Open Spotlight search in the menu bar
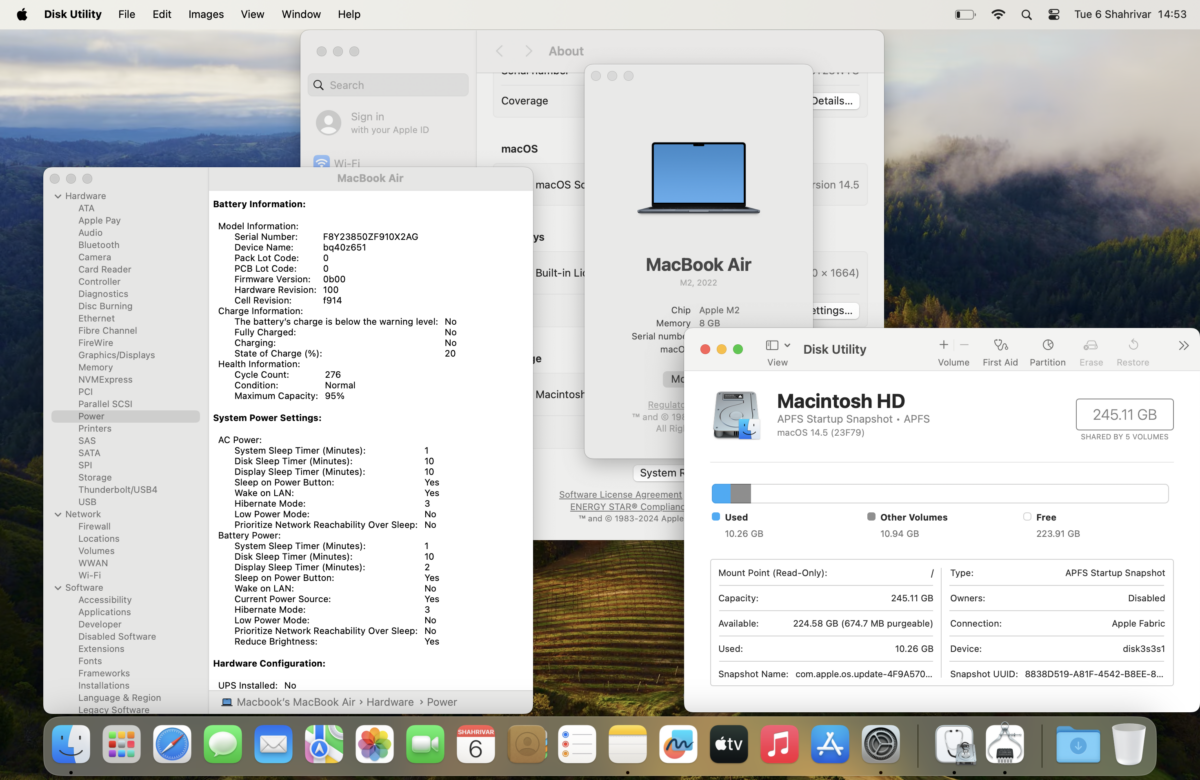1200x780 pixels. [1026, 15]
